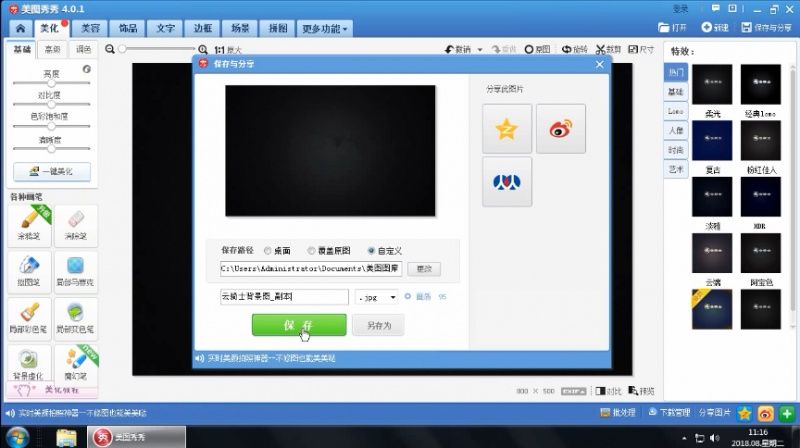Click the save path text field
800x448 pixels.
[311, 268]
